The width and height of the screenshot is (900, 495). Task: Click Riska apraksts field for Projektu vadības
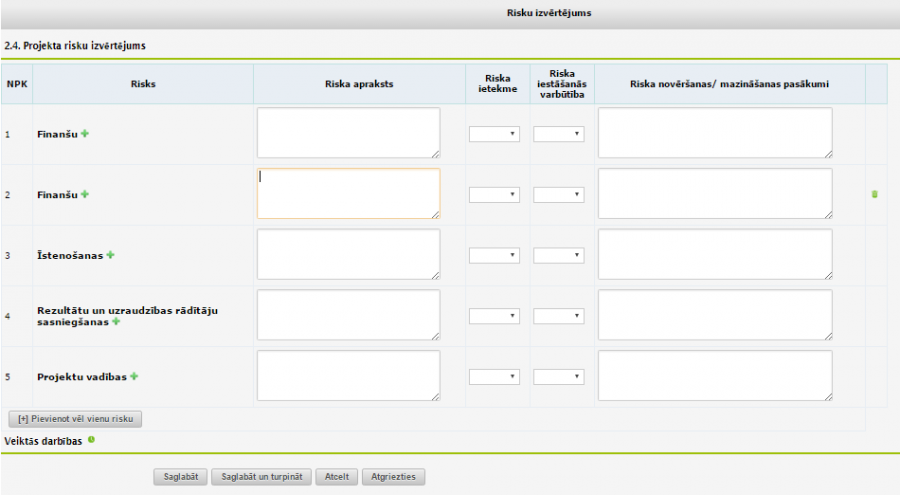pos(348,376)
